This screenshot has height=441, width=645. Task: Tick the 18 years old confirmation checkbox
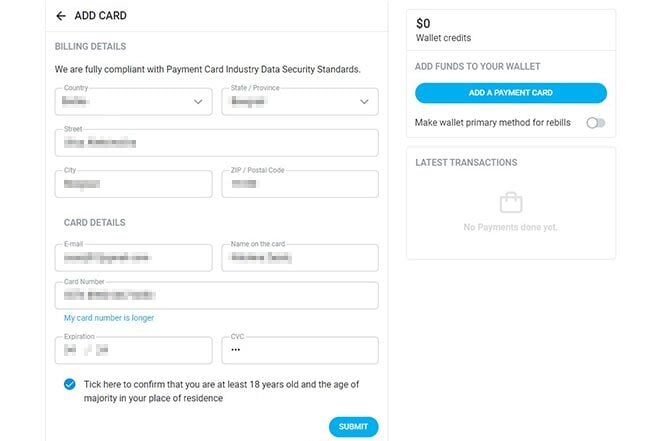point(69,385)
